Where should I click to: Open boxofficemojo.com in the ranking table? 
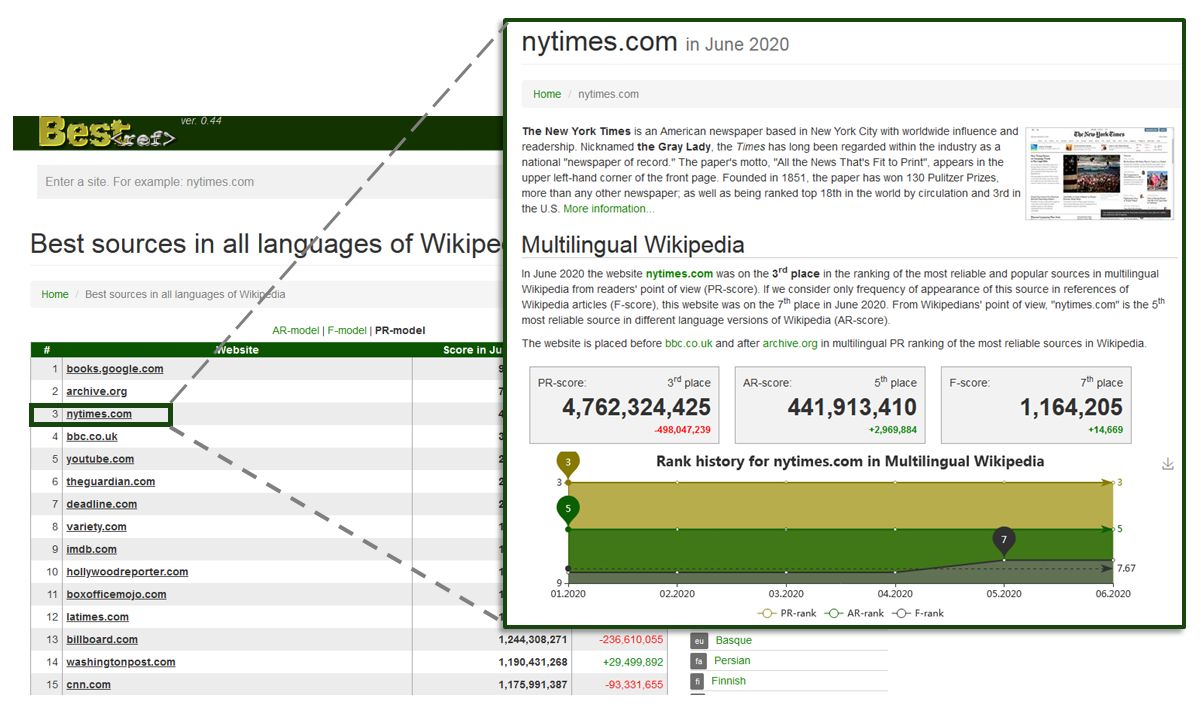[x=116, y=594]
